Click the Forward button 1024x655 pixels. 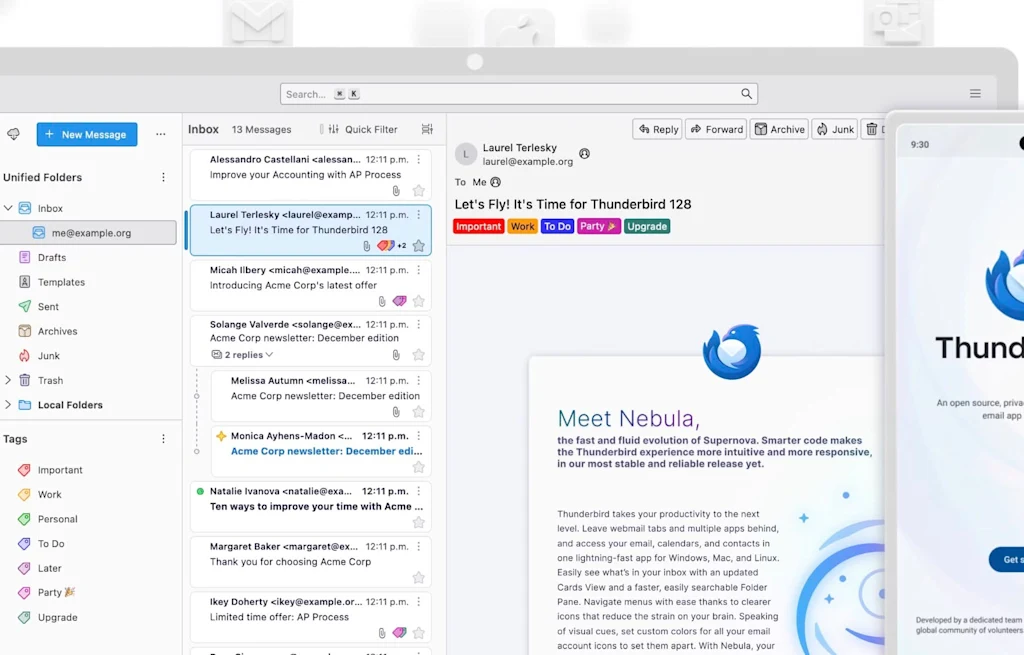pos(716,129)
